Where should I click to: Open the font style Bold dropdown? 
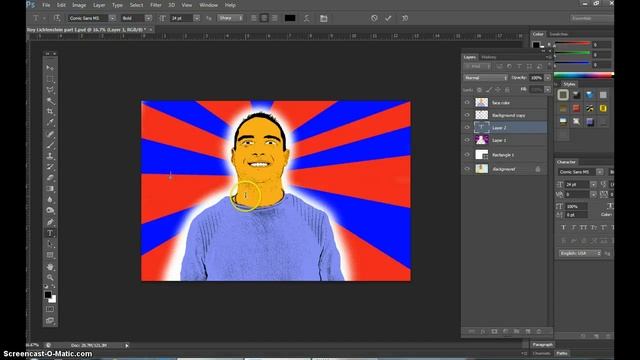click(148, 18)
